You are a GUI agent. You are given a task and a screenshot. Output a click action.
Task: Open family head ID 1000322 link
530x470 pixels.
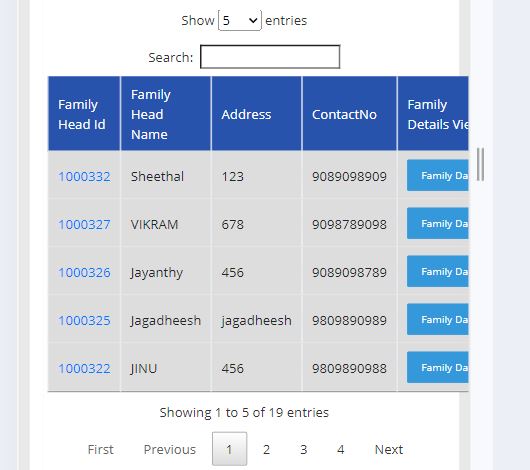pos(84,369)
